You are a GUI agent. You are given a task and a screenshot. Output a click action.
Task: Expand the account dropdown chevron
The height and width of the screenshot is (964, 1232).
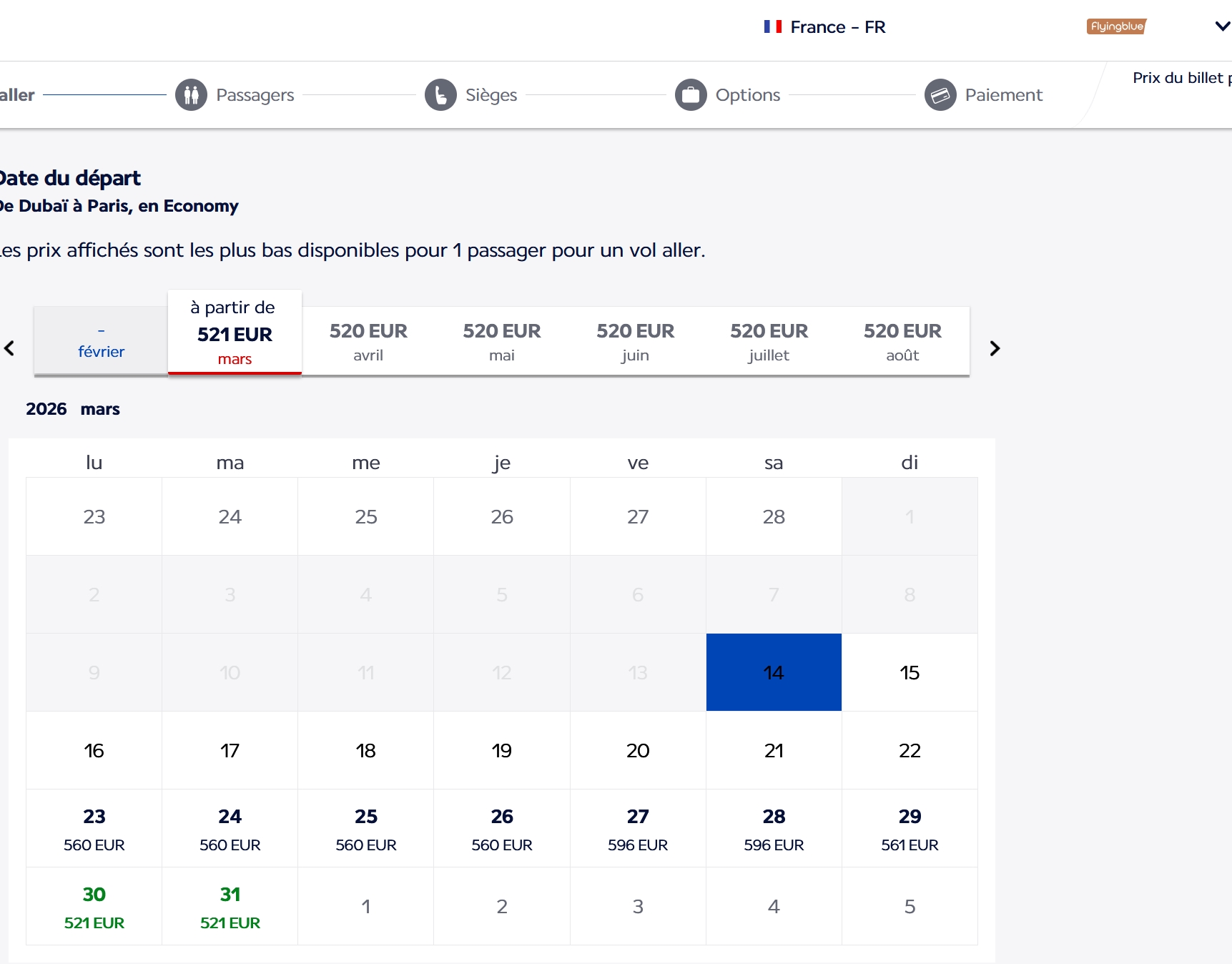(x=1222, y=26)
